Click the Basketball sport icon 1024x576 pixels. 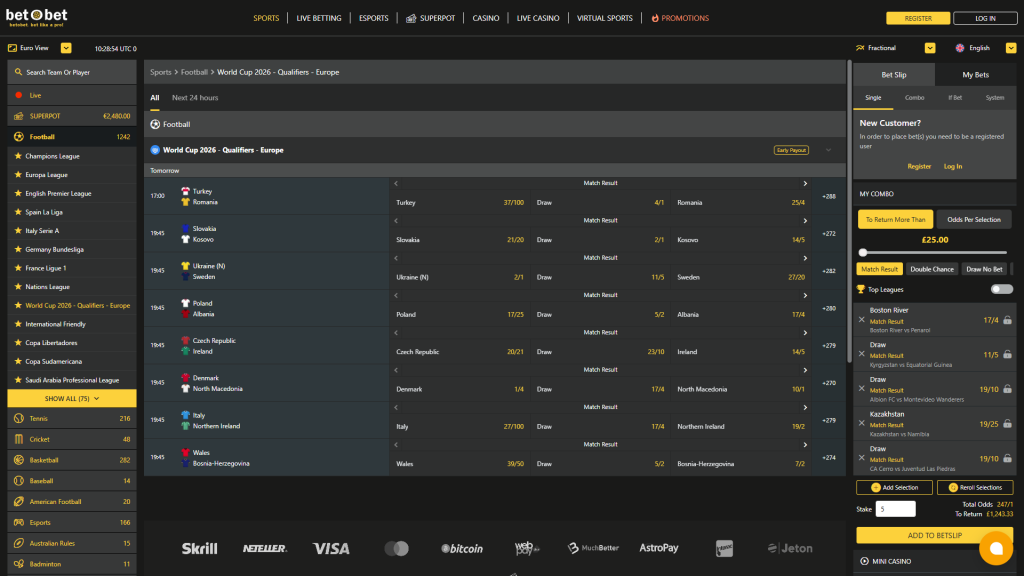click(x=19, y=460)
